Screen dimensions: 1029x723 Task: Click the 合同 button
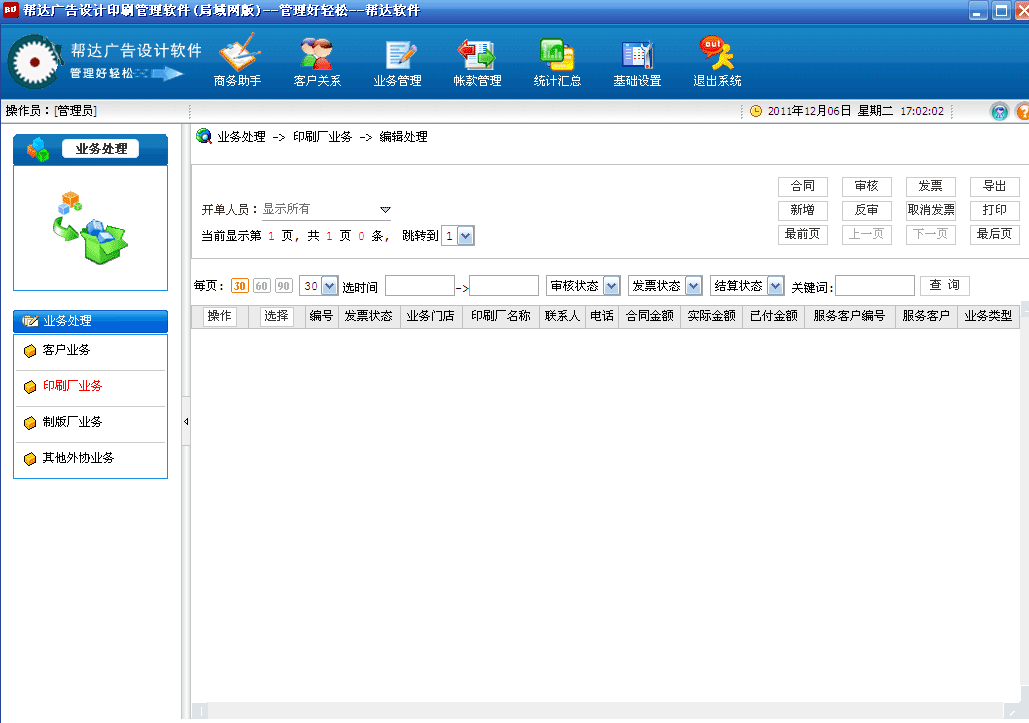pyautogui.click(x=803, y=186)
